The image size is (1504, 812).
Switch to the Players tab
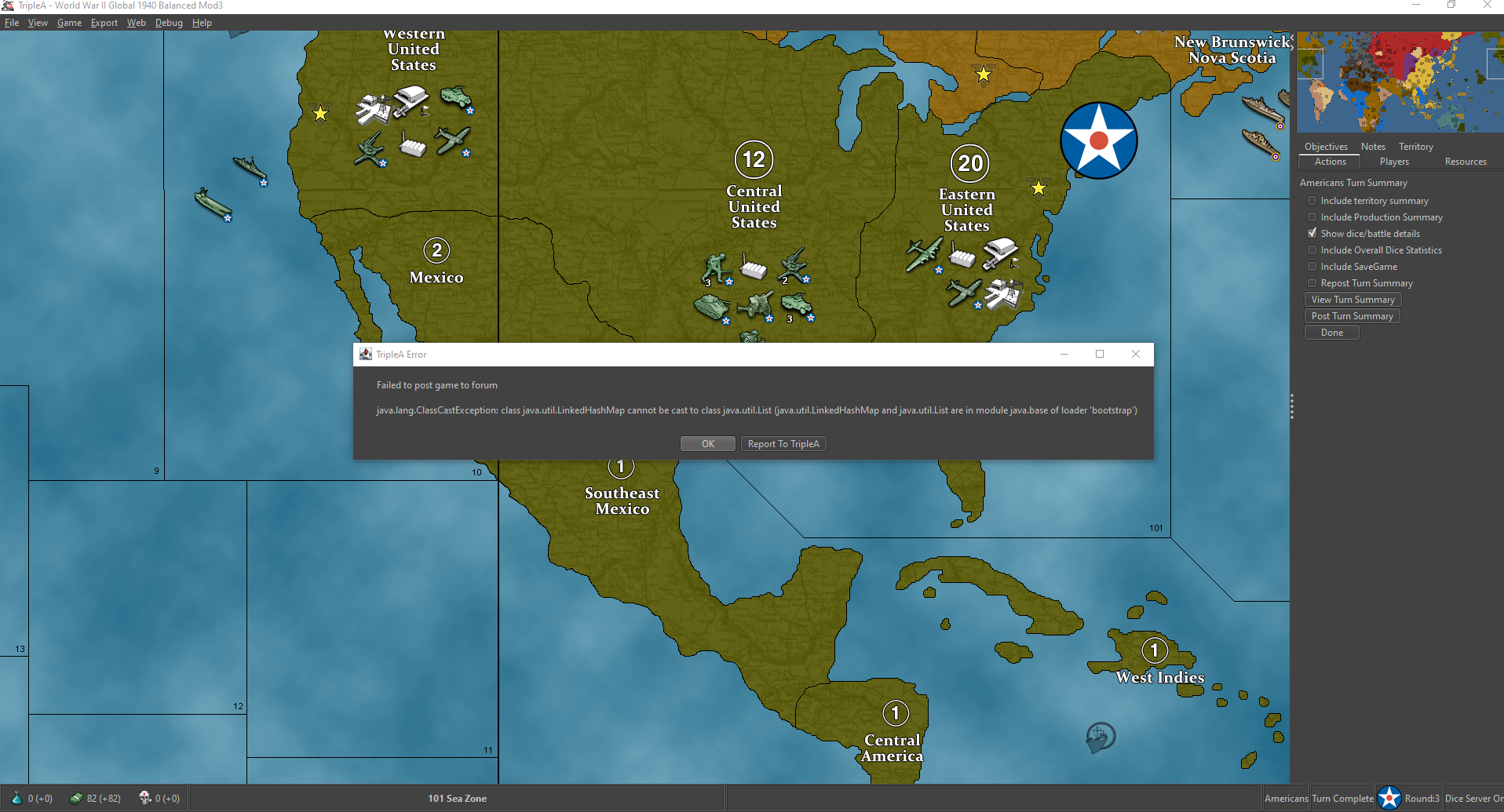[x=1394, y=162]
